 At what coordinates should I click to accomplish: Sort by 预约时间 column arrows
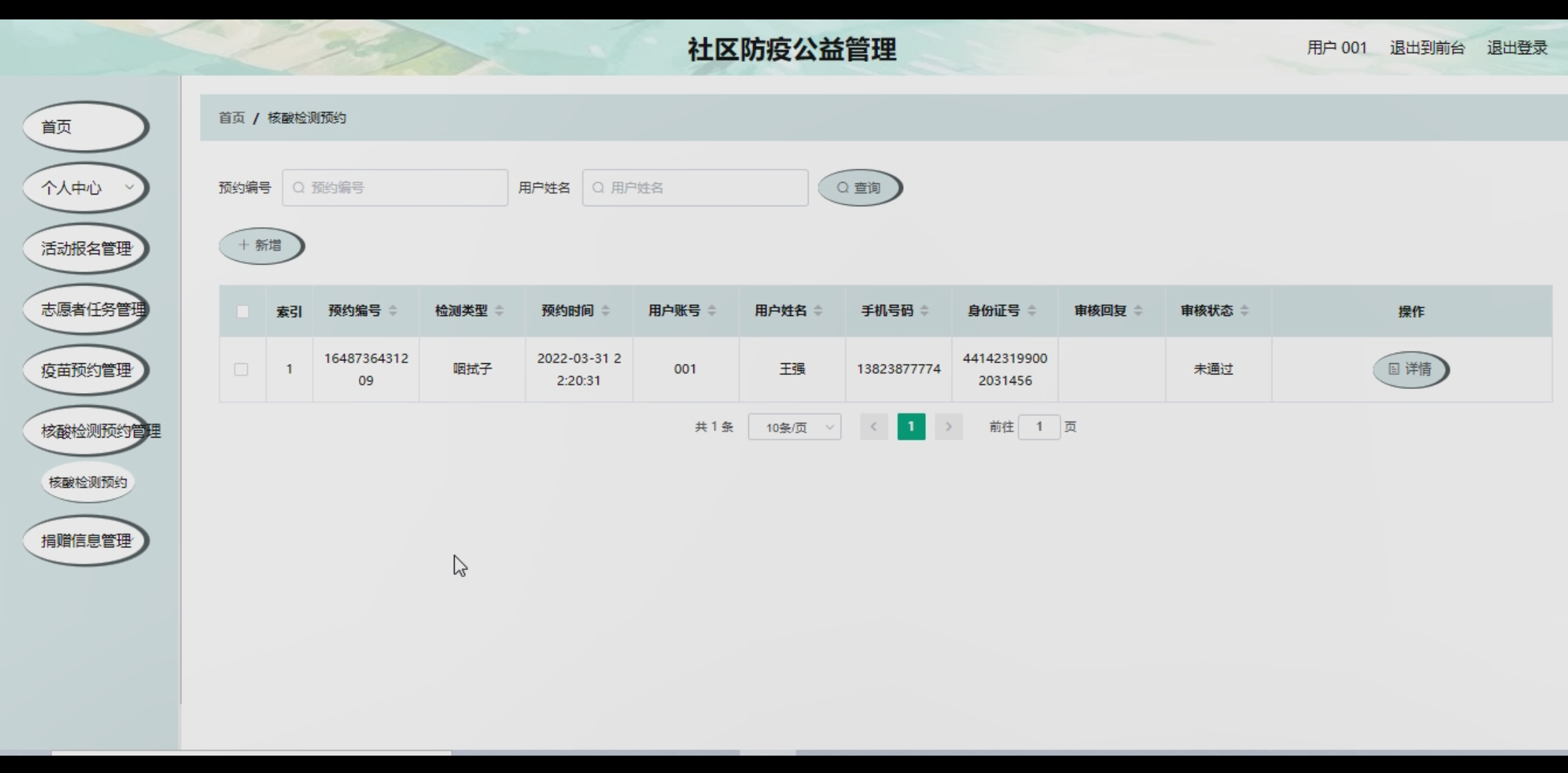coord(605,310)
